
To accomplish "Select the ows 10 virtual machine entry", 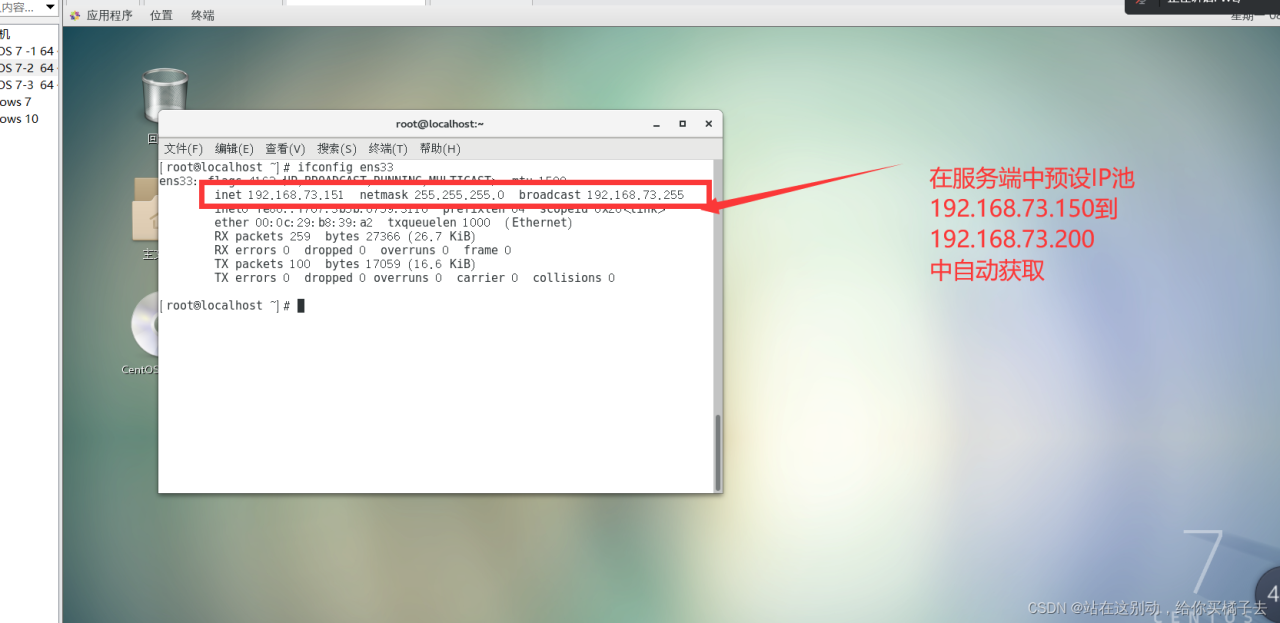I will tap(19, 119).
